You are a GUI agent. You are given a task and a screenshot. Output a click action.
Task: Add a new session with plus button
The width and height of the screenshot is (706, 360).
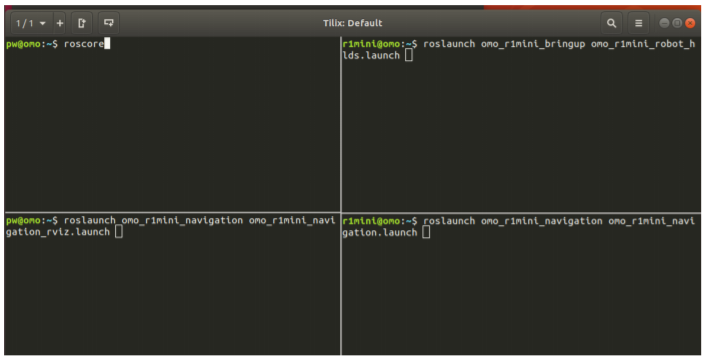(x=60, y=23)
